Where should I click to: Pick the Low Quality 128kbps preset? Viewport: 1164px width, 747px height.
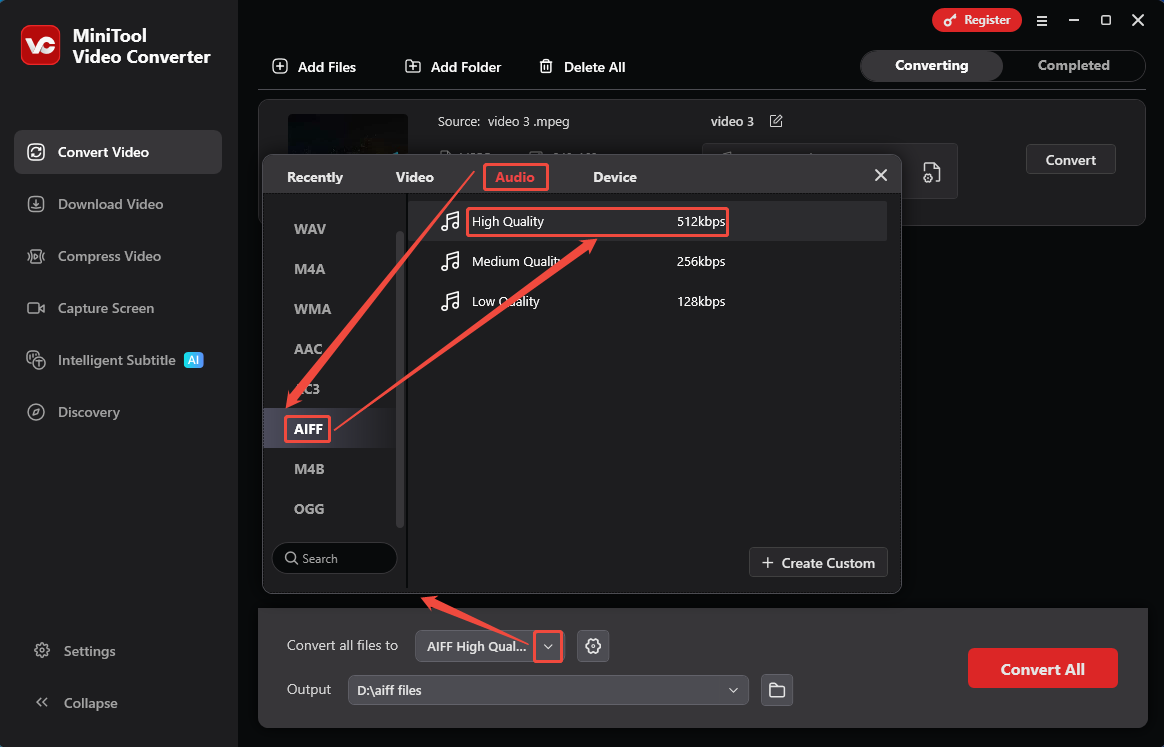[597, 301]
